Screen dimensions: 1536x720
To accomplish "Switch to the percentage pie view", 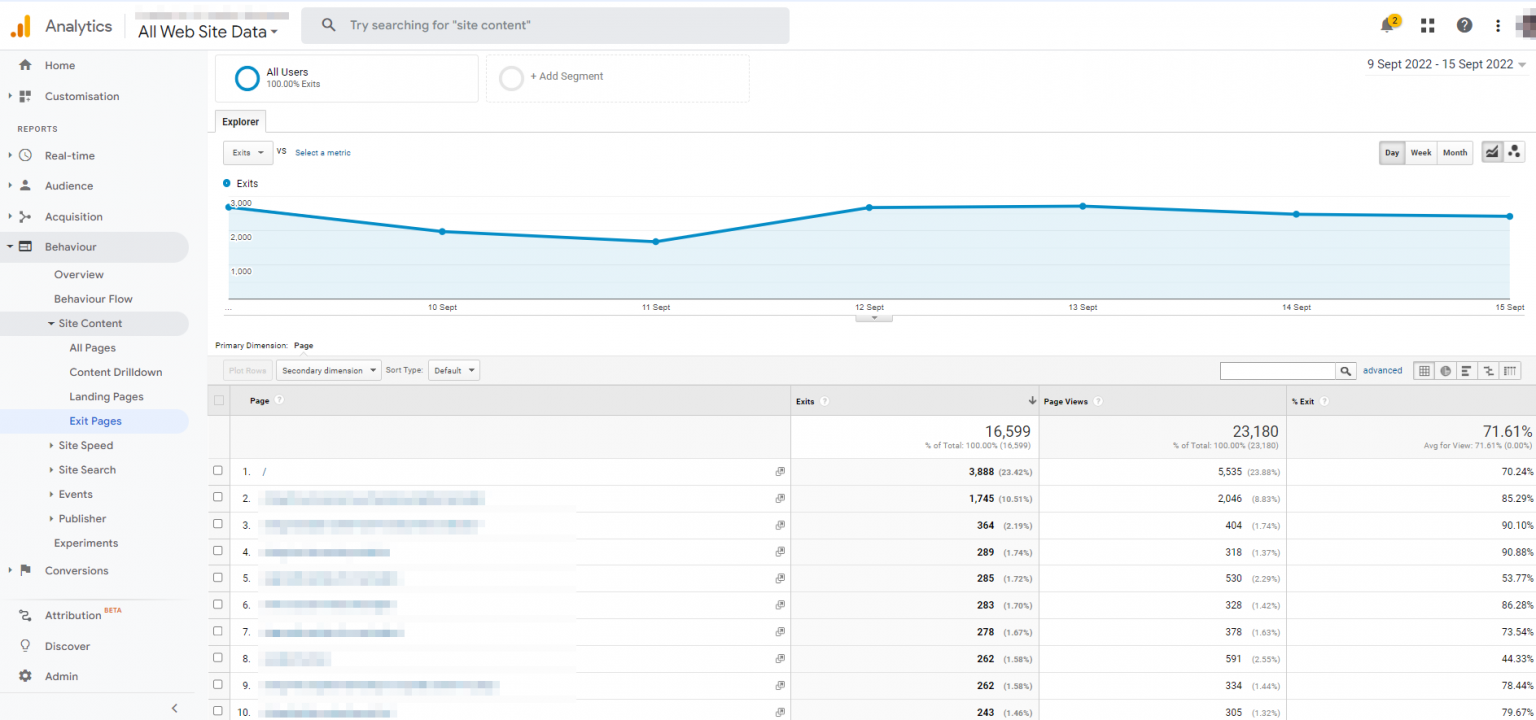I will coord(1445,370).
